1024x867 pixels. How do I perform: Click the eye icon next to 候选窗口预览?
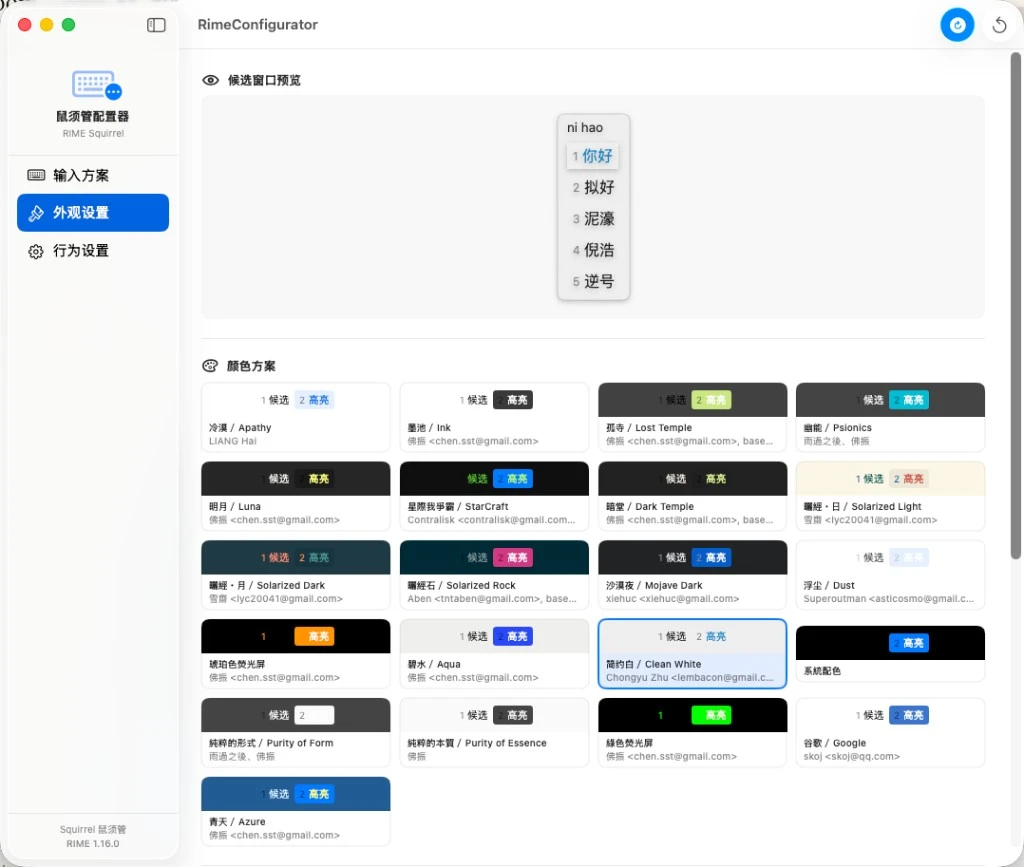coord(210,80)
